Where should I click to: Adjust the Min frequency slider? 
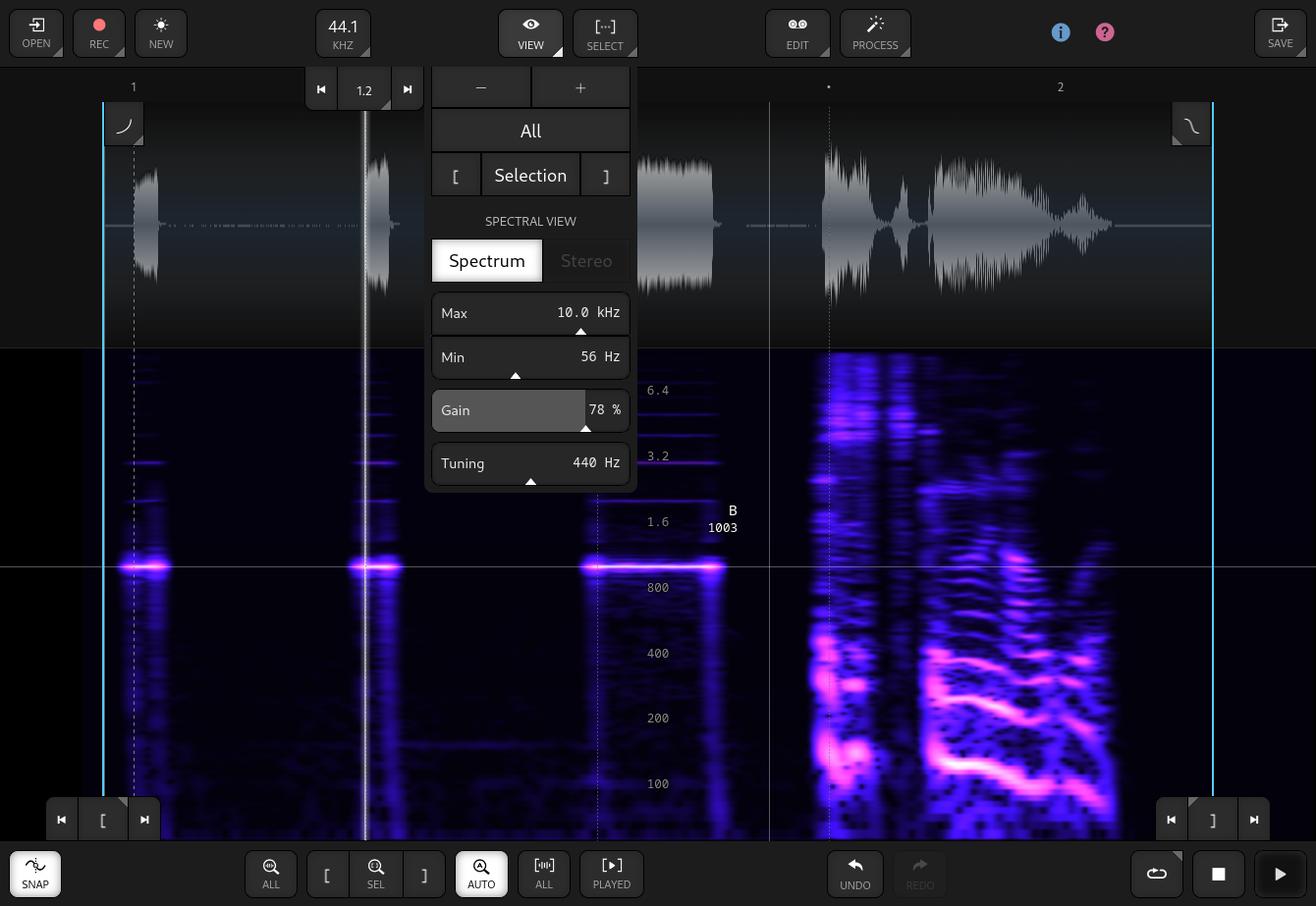click(x=530, y=357)
